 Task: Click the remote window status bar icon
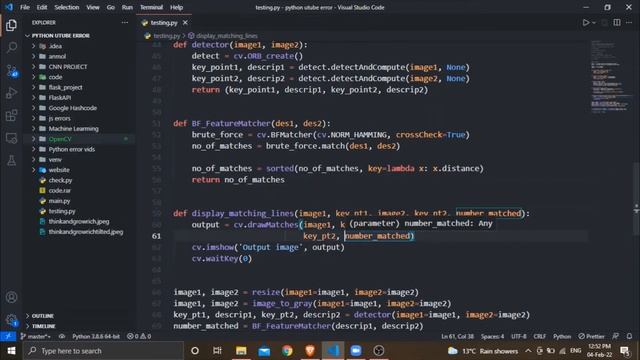[8, 336]
